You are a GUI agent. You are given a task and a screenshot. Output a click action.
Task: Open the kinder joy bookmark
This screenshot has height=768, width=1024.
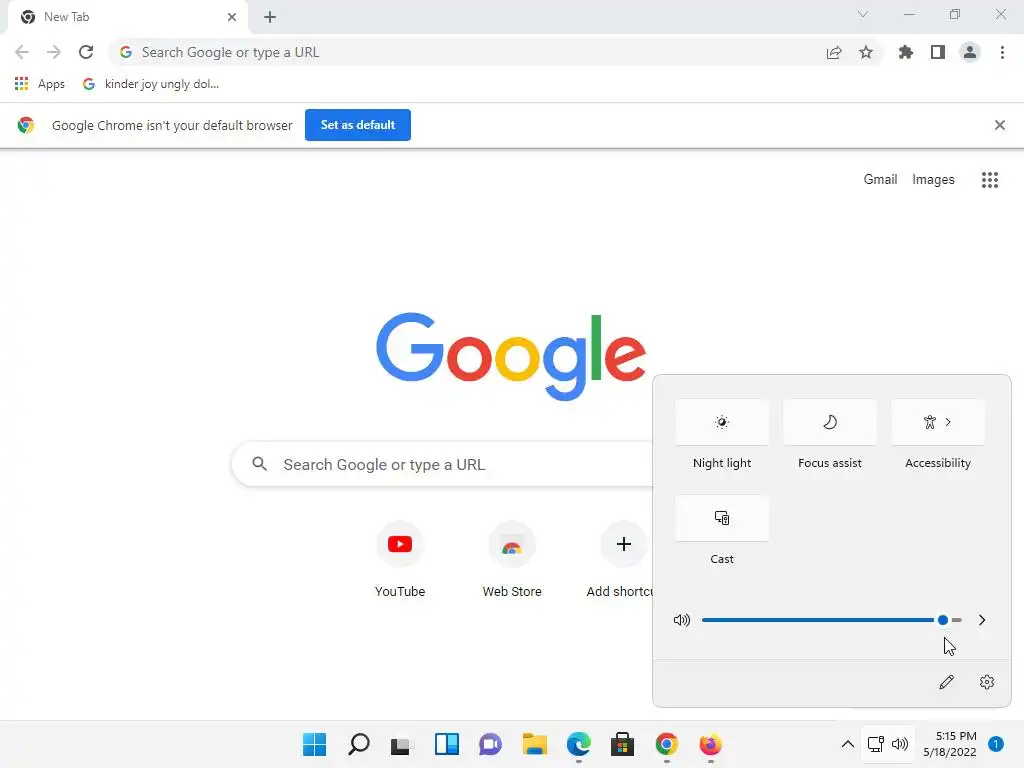152,84
